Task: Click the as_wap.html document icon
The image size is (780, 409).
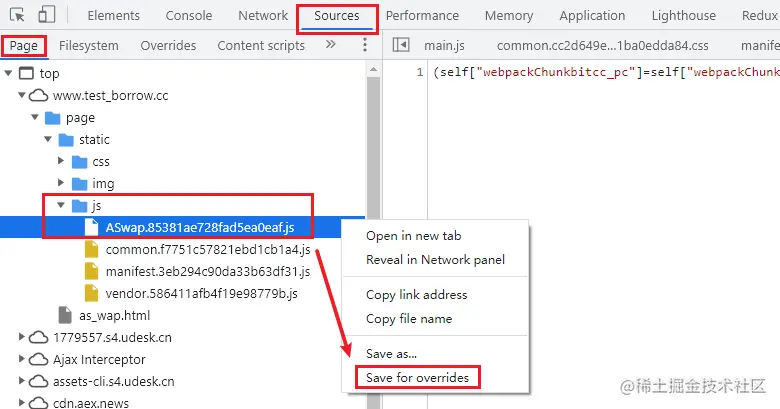Action: [65, 315]
